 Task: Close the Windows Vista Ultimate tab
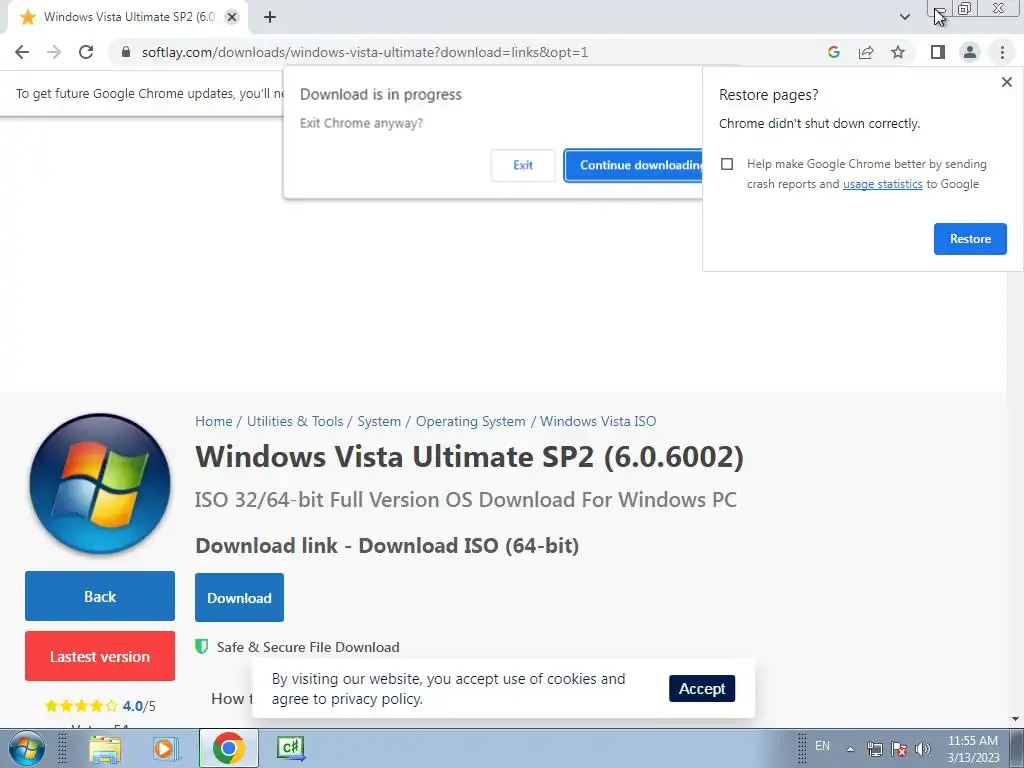pyautogui.click(x=232, y=17)
